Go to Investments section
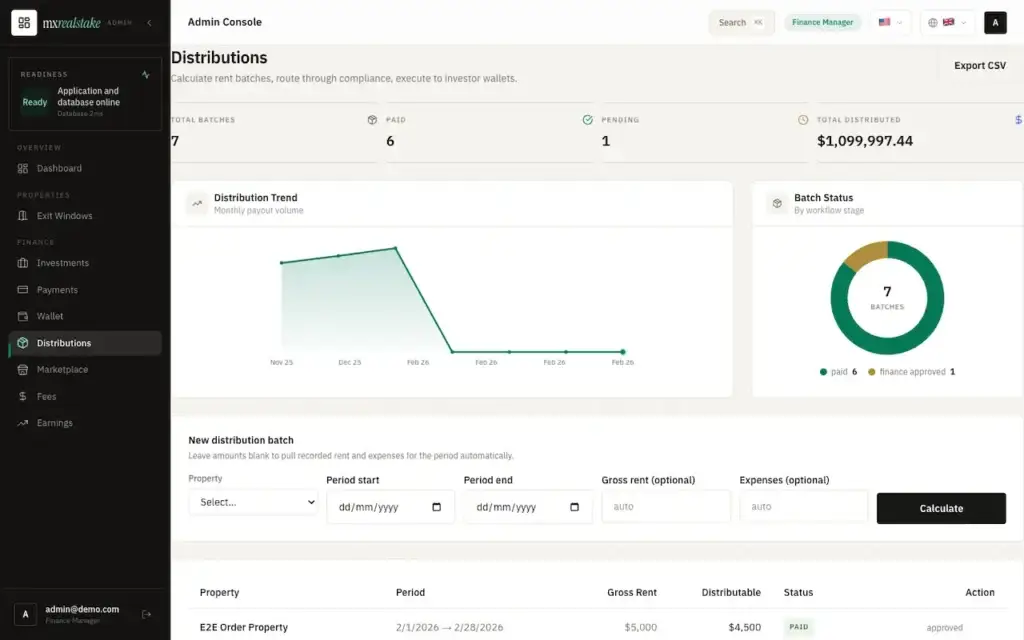 click(85, 263)
